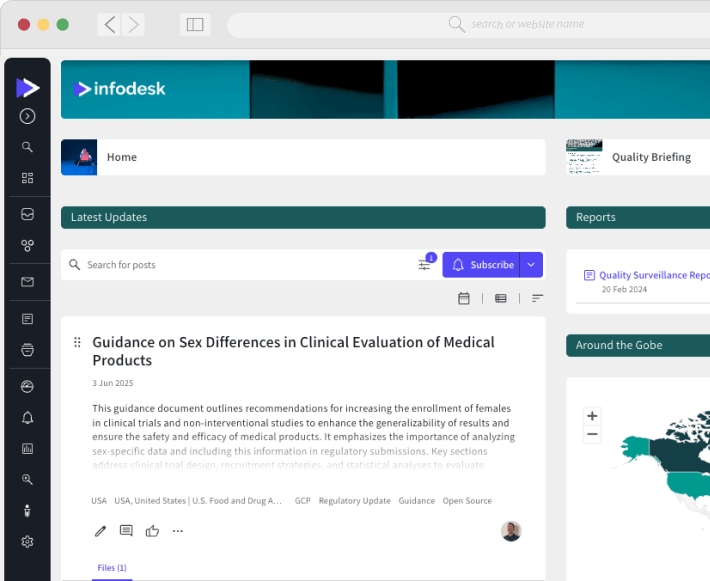This screenshot has width=710, height=581.
Task: Open the Quality Surveillance Report link
Action: point(653,275)
